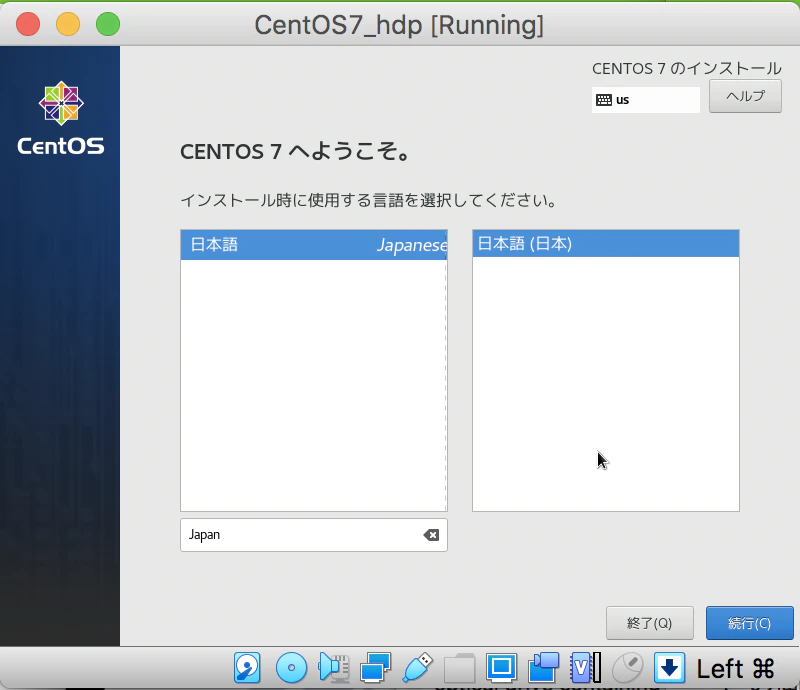
Task: Click the hard disk activity status icon
Action: click(x=247, y=668)
